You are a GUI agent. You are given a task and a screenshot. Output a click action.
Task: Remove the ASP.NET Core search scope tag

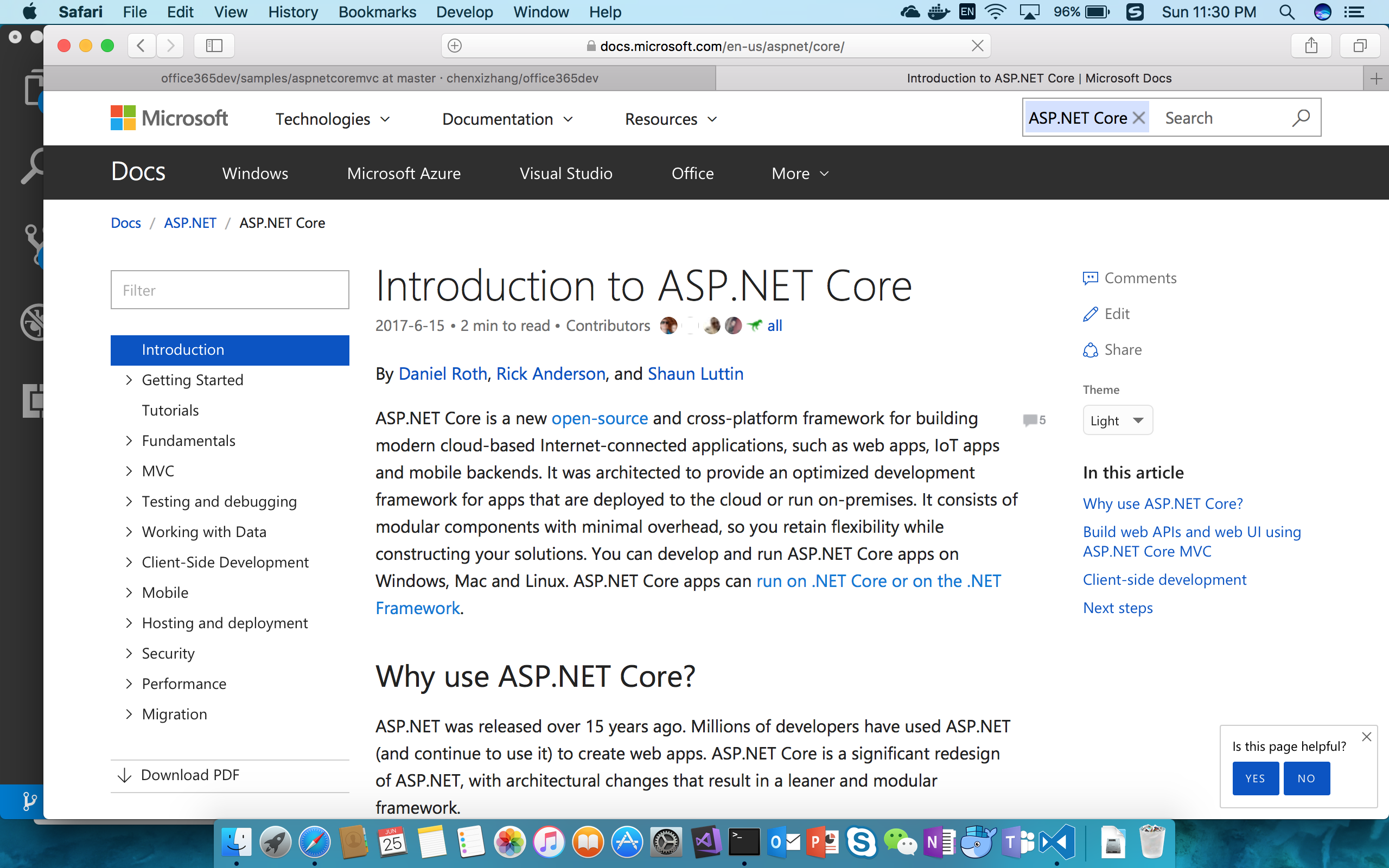pos(1139,118)
